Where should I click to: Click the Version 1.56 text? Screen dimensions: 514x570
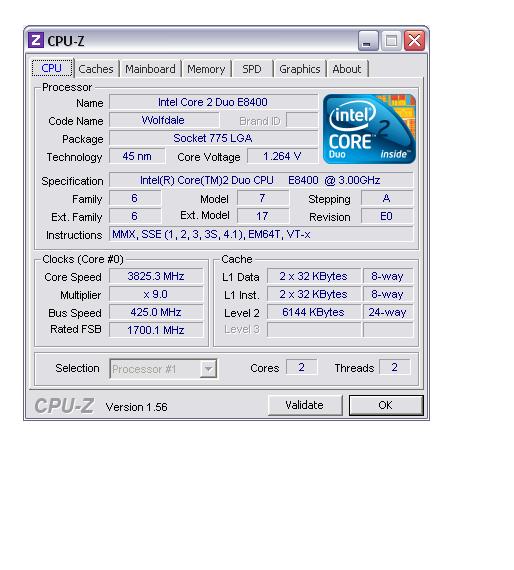137,407
